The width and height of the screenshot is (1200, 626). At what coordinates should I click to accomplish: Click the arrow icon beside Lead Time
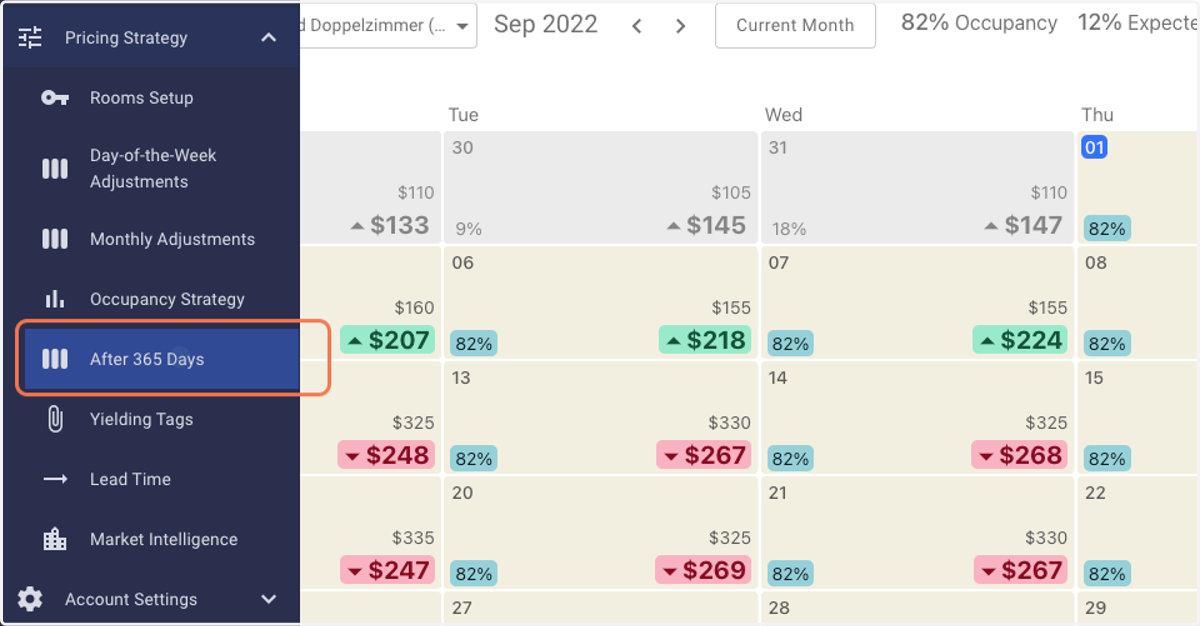pos(55,479)
